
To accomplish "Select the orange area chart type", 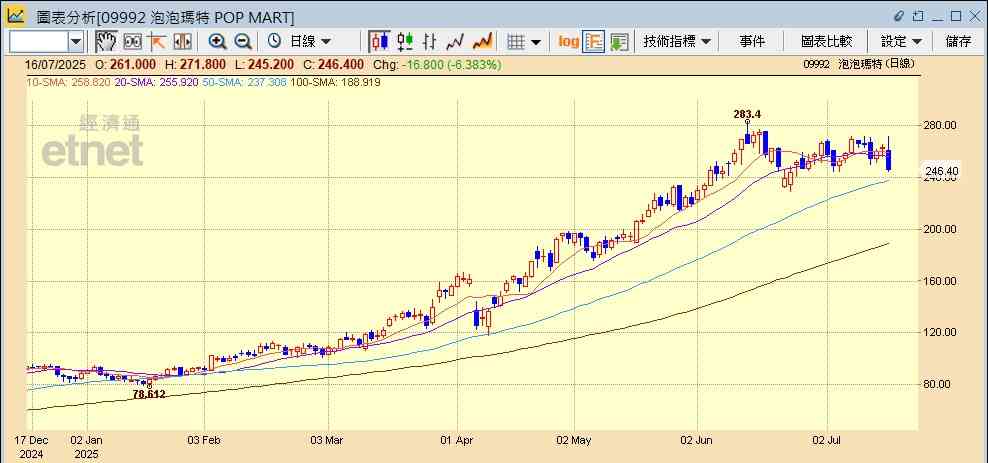I will coord(482,42).
